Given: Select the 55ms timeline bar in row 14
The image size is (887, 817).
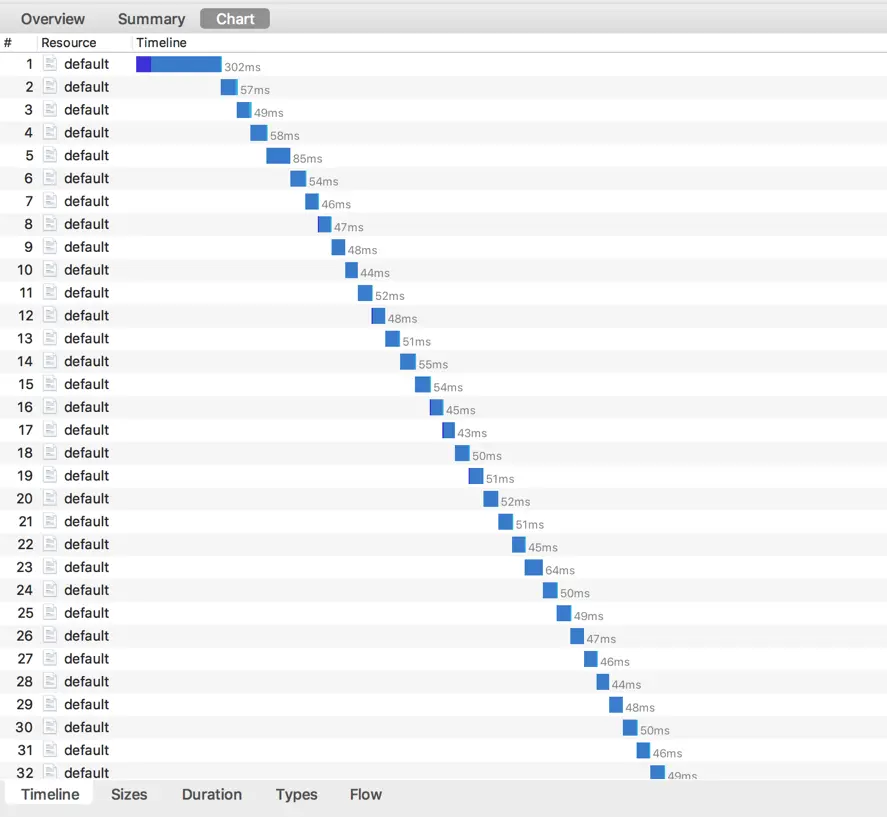Looking at the screenshot, I should coord(408,362).
